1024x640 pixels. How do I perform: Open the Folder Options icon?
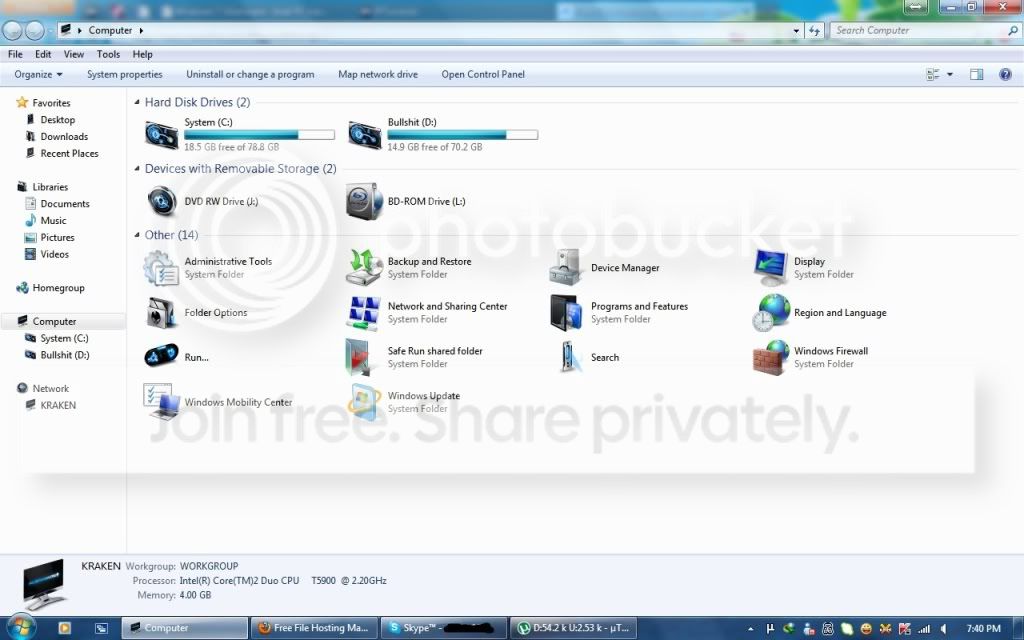click(x=161, y=313)
